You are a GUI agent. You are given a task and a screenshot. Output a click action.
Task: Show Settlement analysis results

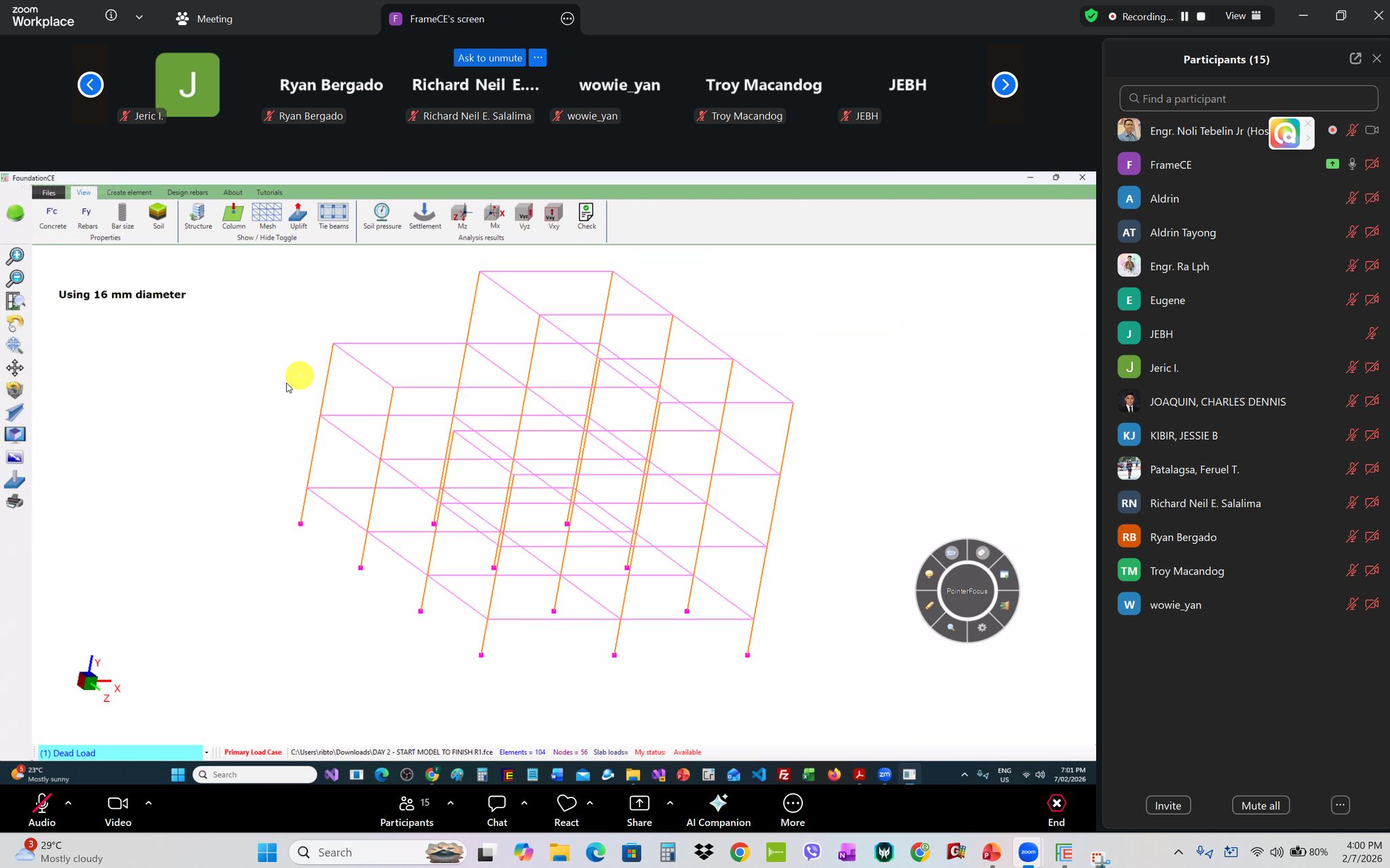424,217
